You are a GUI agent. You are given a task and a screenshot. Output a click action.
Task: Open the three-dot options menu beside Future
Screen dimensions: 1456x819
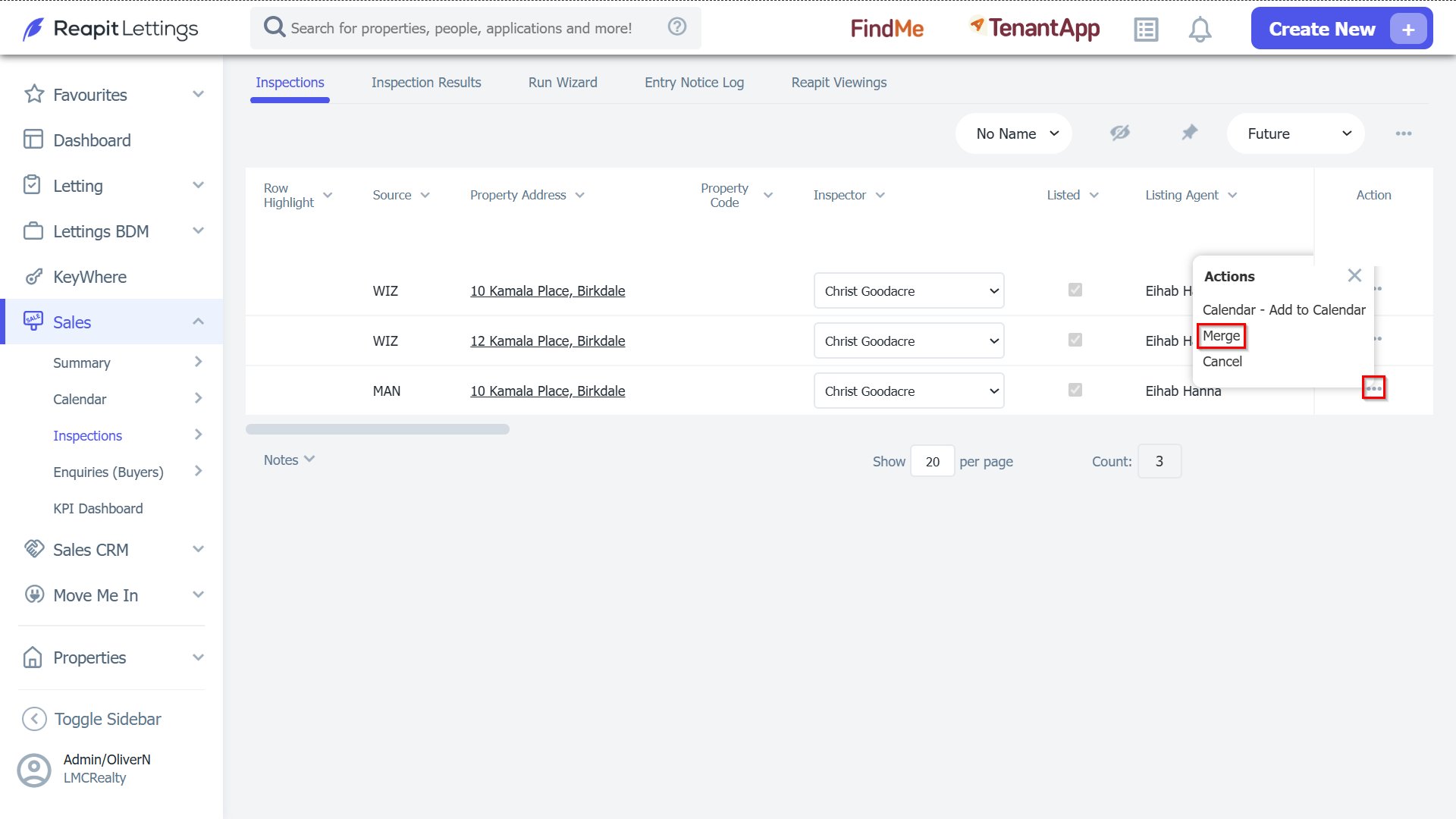click(1404, 133)
